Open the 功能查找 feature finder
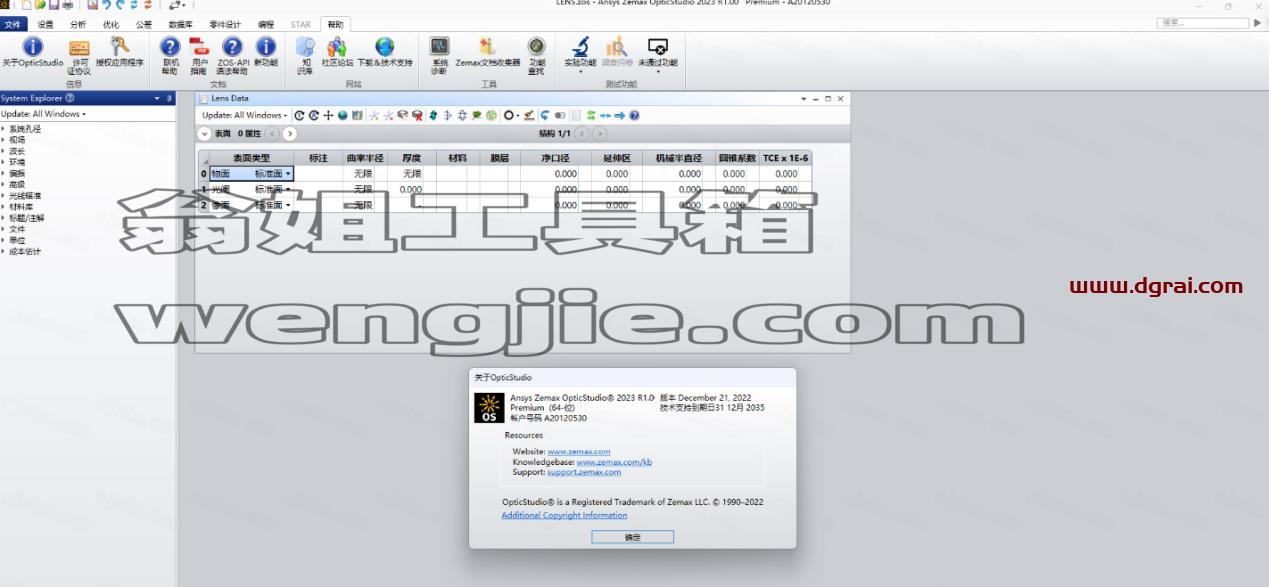Viewport: 1269px width, 587px height. pyautogui.click(x=537, y=56)
